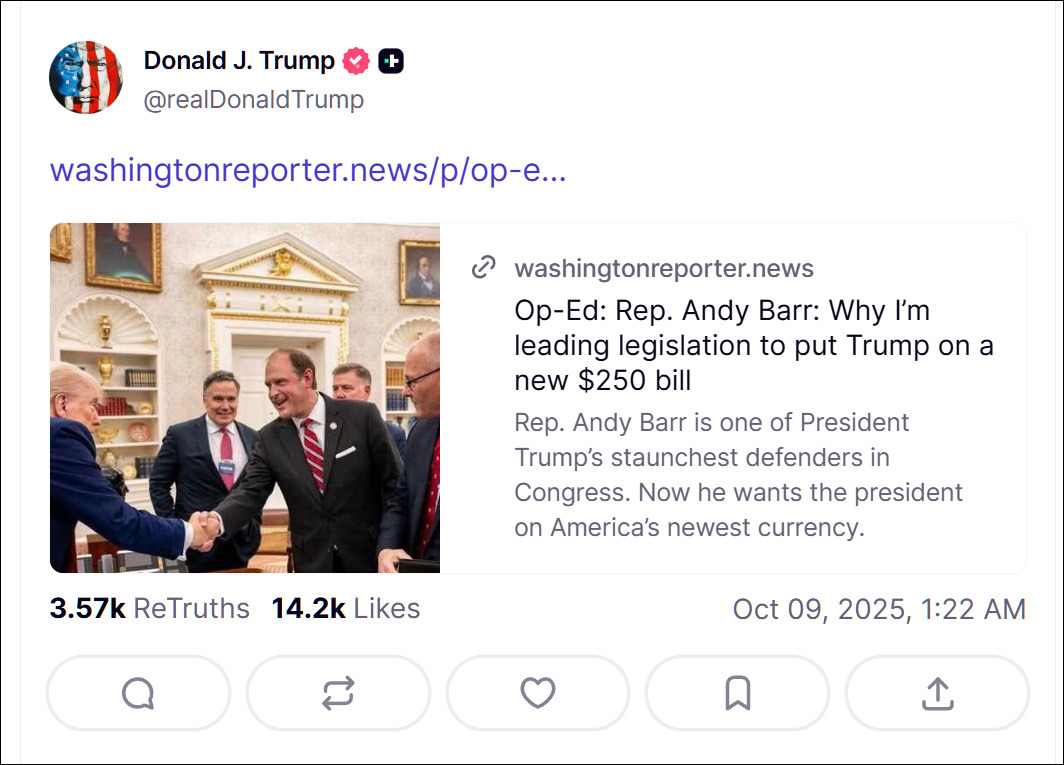The width and height of the screenshot is (1064, 765).
Task: Click the article description about America's newest currency
Action: coord(739,475)
